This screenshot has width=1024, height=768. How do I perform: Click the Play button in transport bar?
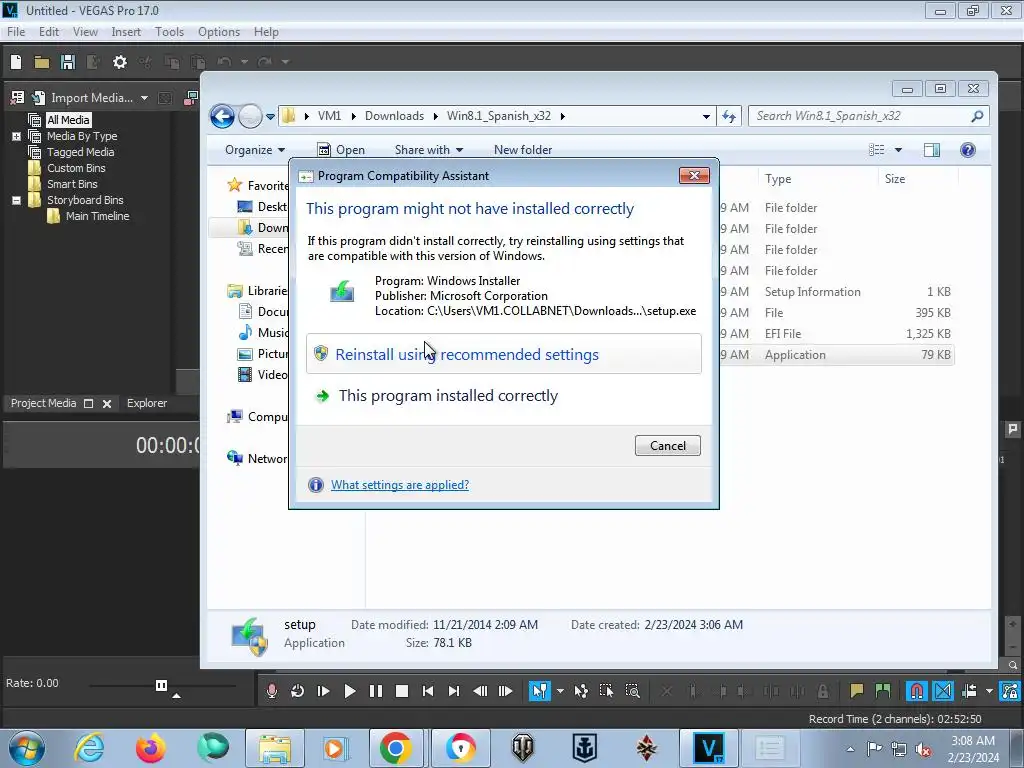pos(350,691)
